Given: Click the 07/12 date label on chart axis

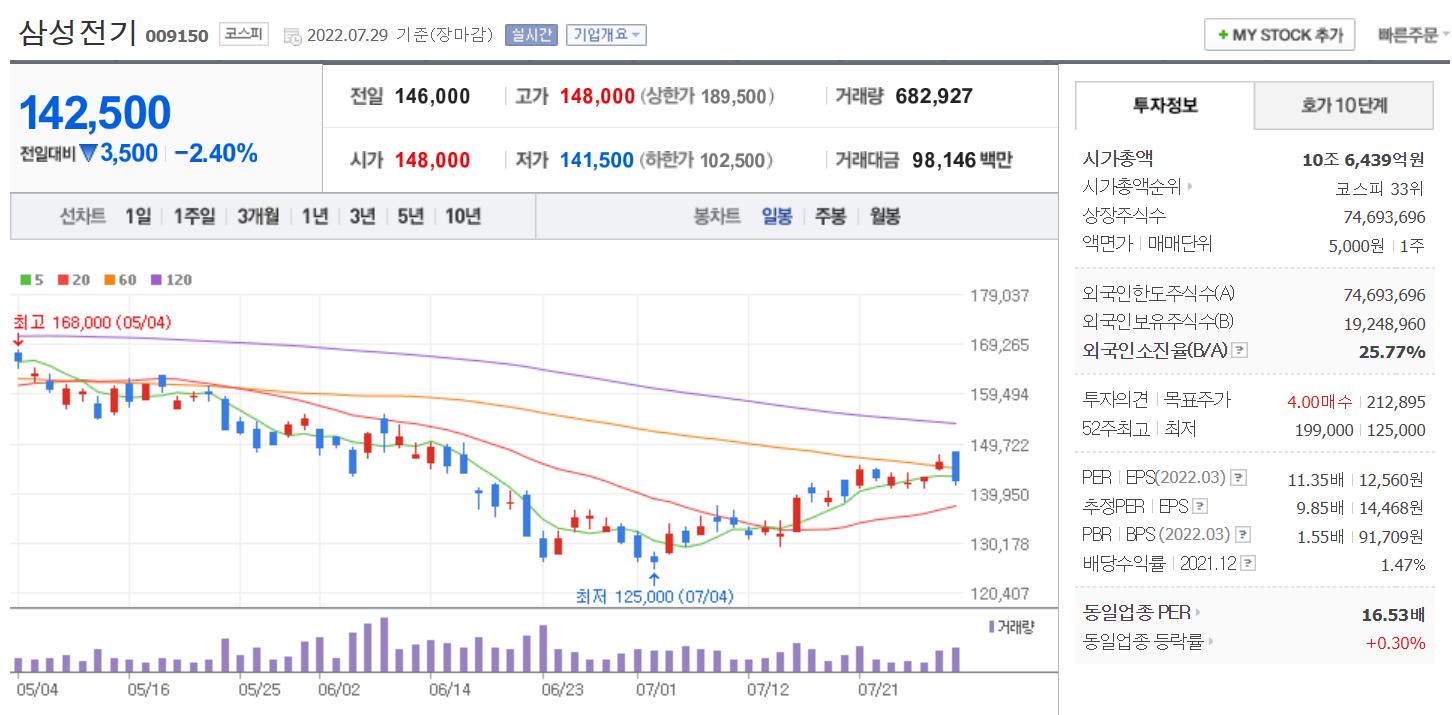Looking at the screenshot, I should (768, 689).
